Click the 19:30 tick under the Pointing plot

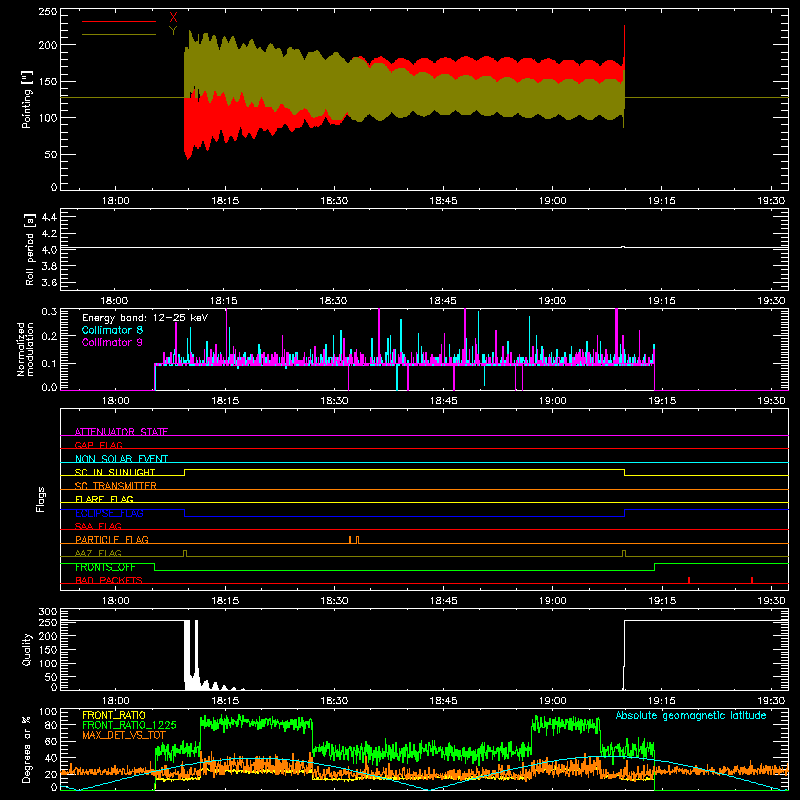coord(771,201)
